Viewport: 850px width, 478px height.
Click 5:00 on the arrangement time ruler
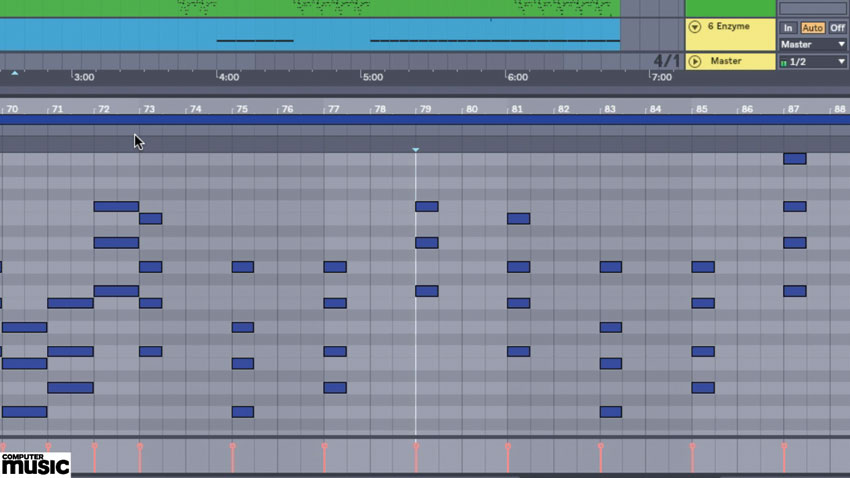pyautogui.click(x=372, y=77)
